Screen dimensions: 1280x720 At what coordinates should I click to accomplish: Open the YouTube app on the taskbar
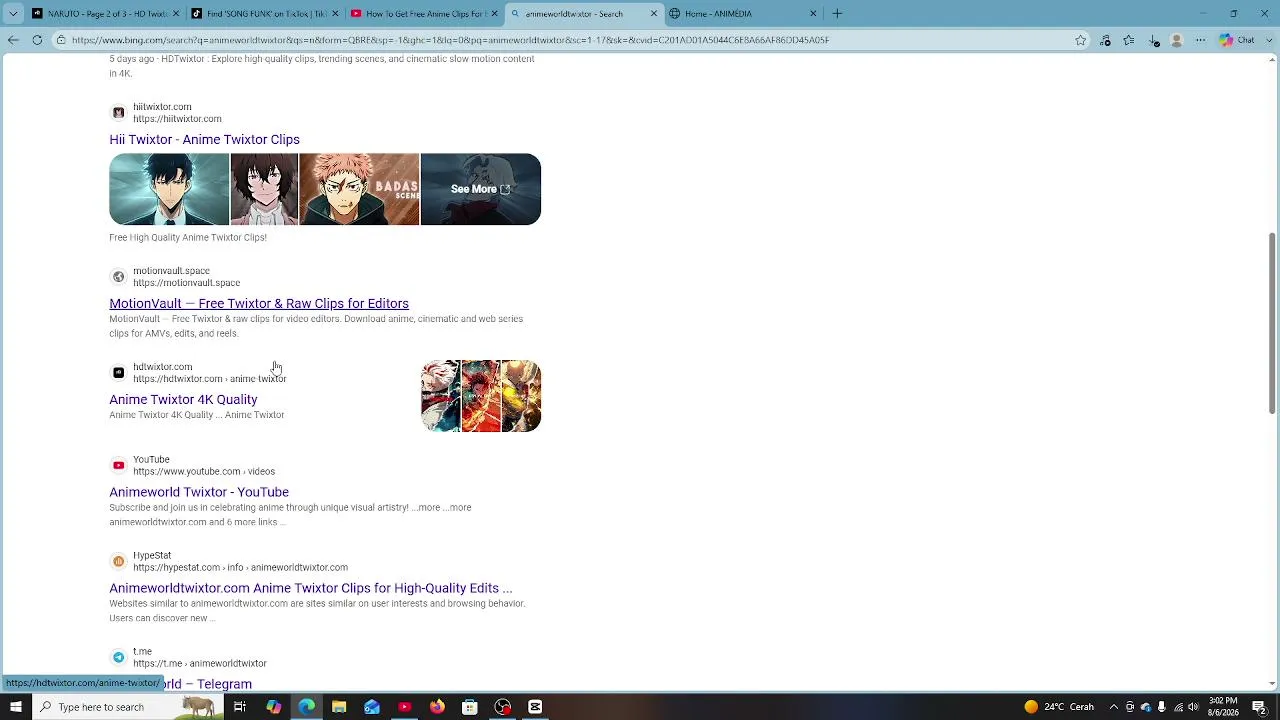pyautogui.click(x=404, y=707)
